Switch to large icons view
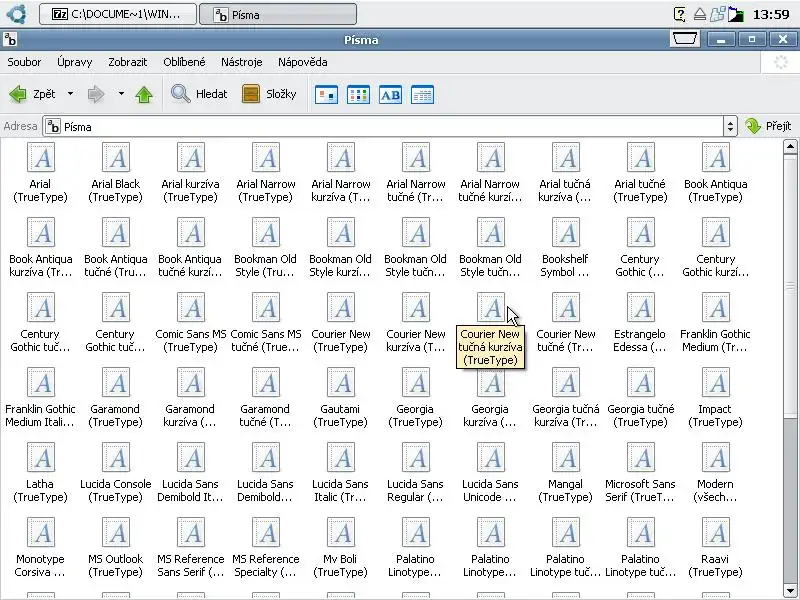The width and height of the screenshot is (800, 600). pyautogui.click(x=326, y=95)
